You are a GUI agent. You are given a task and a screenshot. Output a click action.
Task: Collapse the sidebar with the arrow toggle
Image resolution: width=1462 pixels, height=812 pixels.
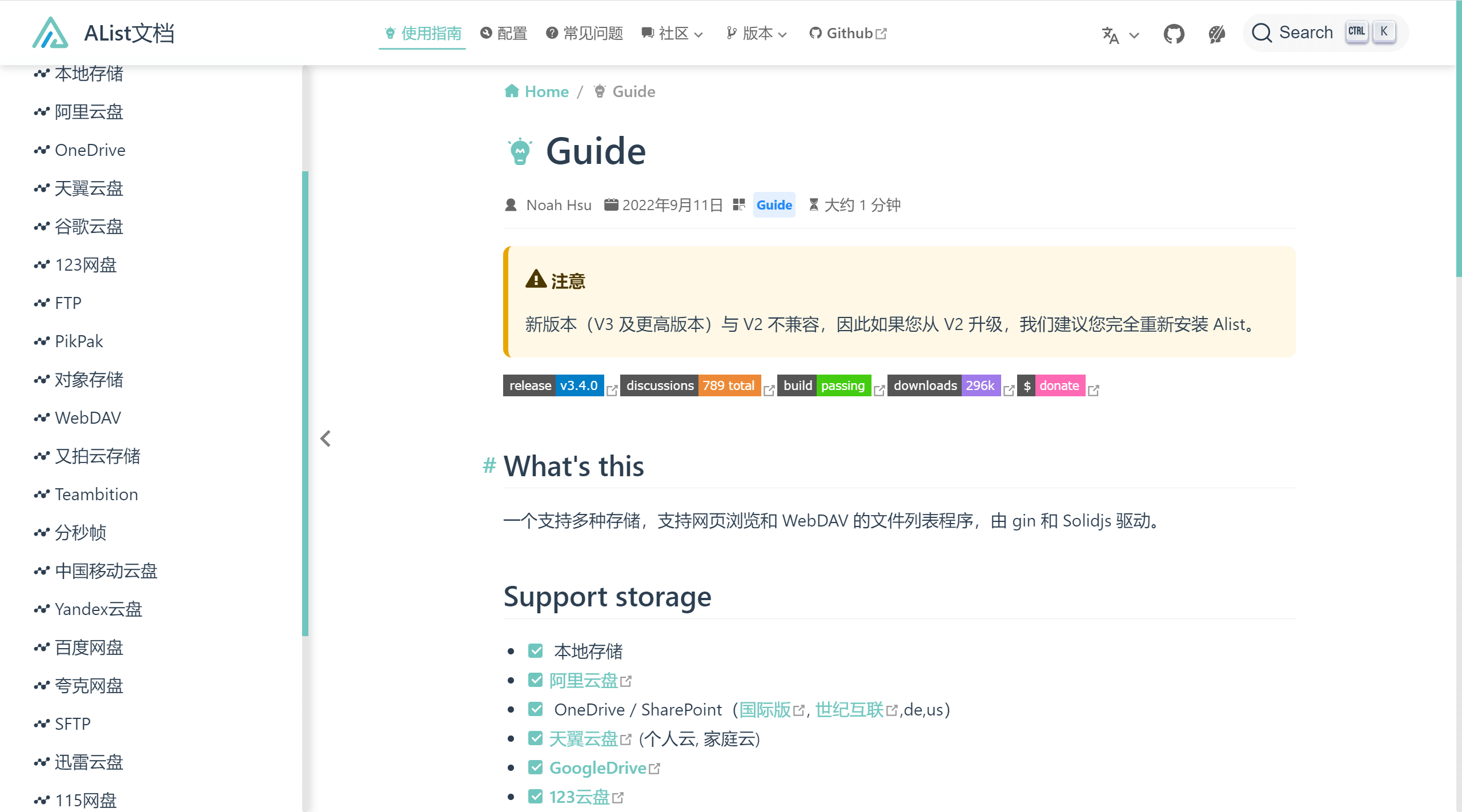(x=326, y=439)
